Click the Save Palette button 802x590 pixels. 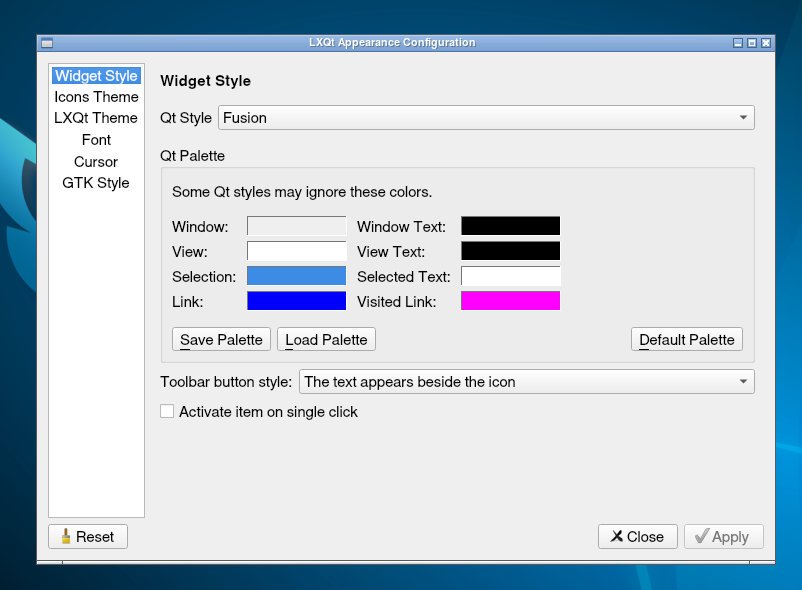point(221,340)
